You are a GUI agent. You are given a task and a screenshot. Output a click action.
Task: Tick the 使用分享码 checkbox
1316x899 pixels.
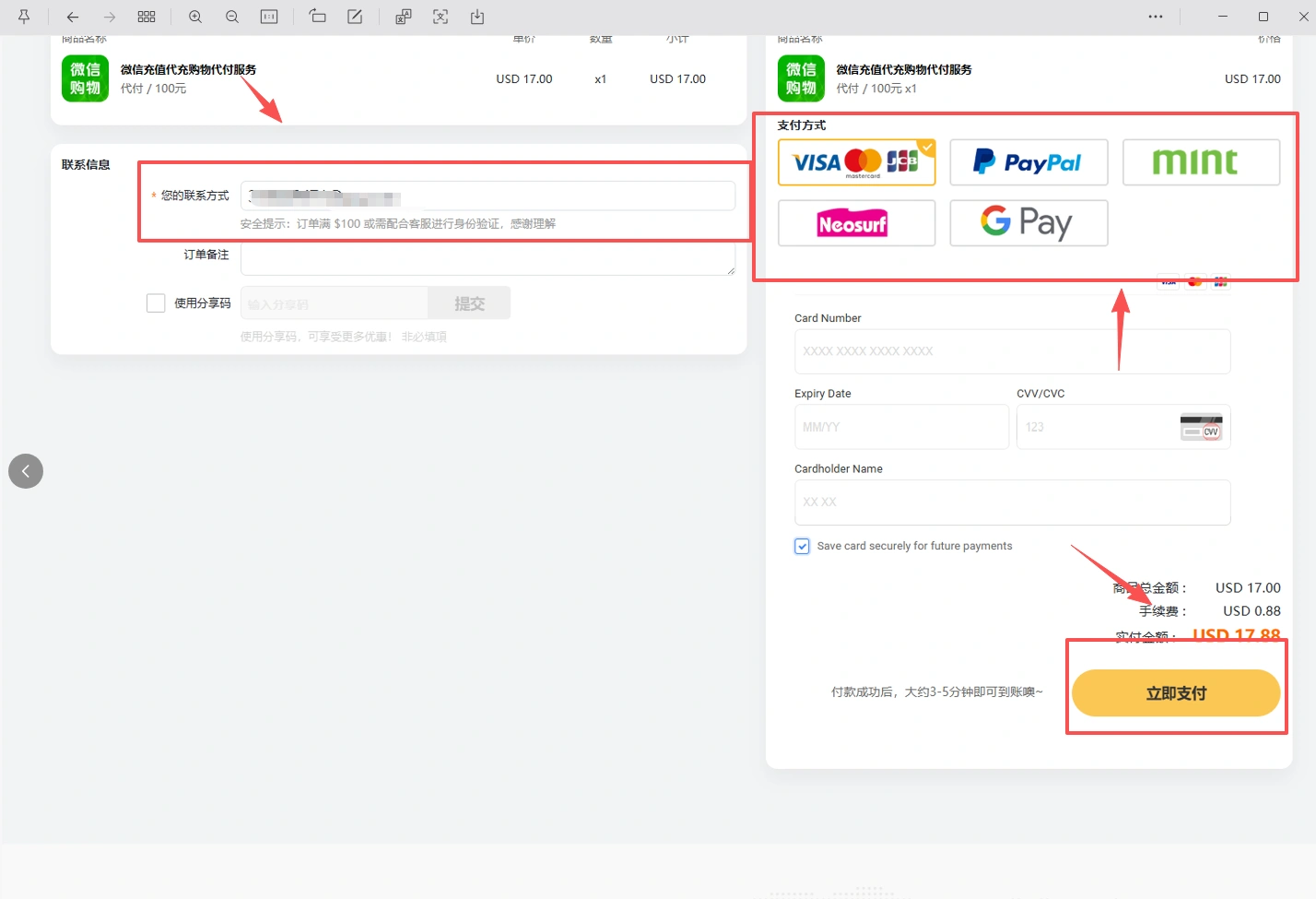click(x=156, y=303)
